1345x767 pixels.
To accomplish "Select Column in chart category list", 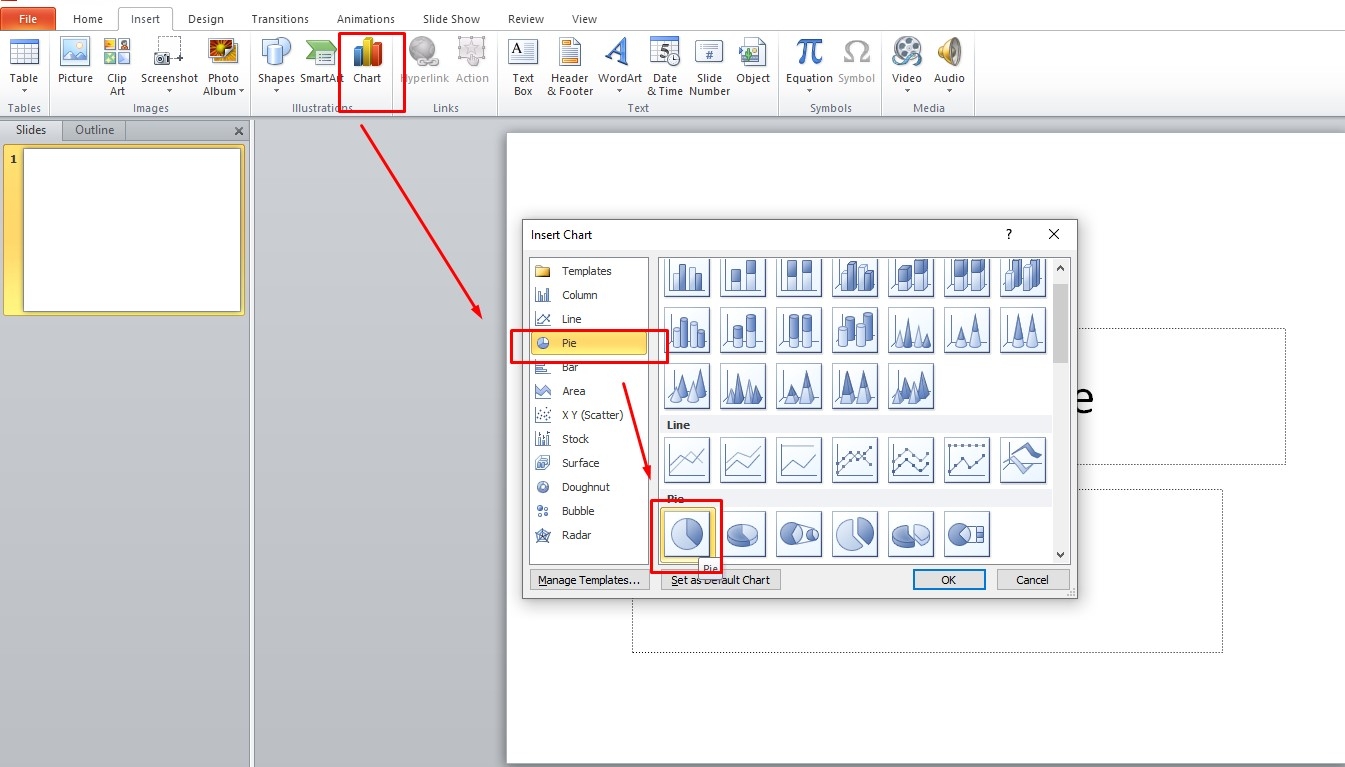I will point(589,295).
